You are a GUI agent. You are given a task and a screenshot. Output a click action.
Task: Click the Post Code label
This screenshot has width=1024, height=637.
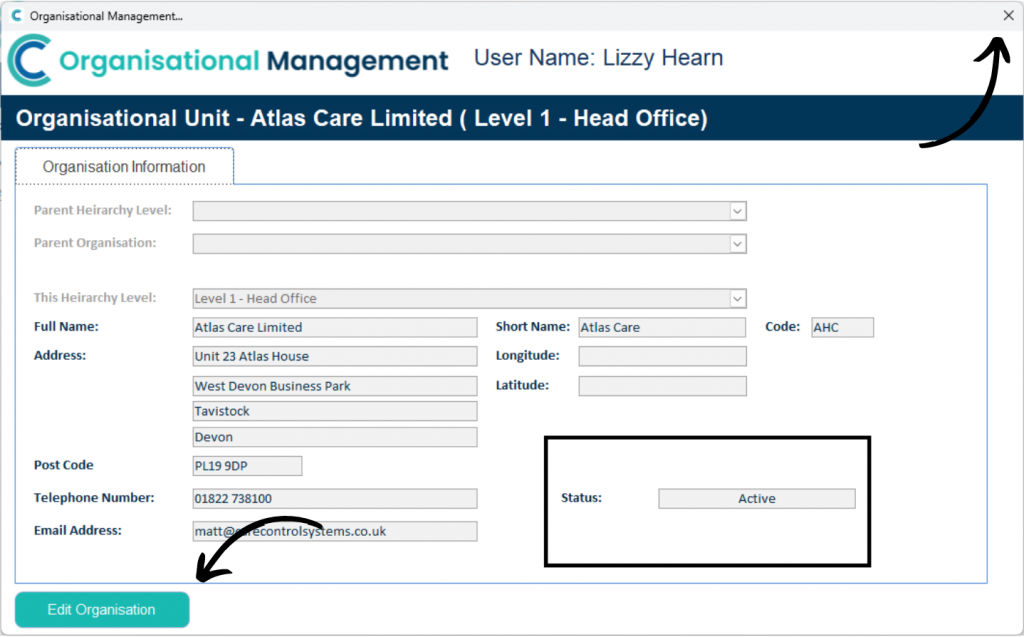[x=63, y=465]
